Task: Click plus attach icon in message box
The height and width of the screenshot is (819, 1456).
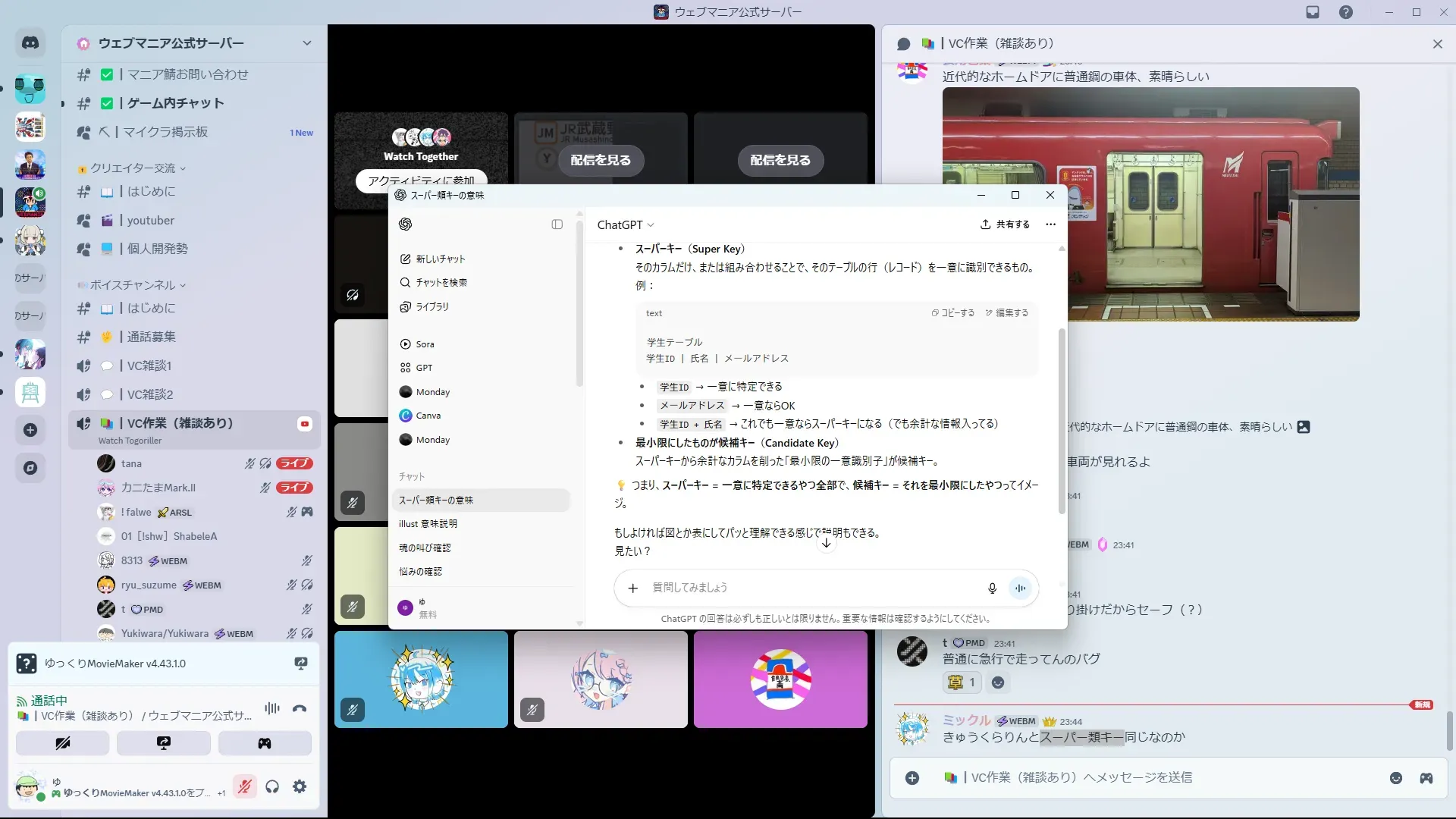Action: tap(912, 778)
